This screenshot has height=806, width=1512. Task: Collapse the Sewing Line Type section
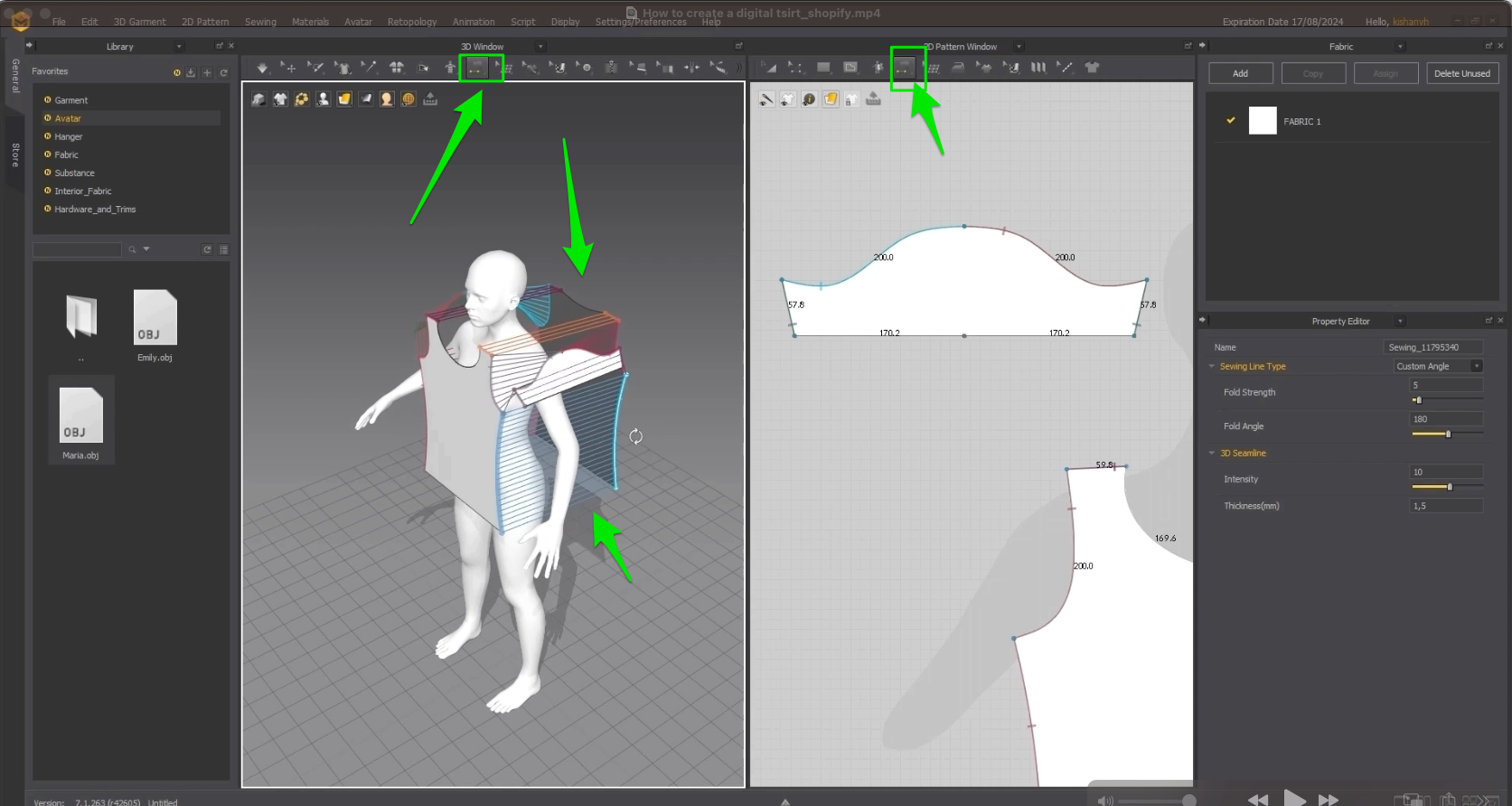click(1212, 366)
